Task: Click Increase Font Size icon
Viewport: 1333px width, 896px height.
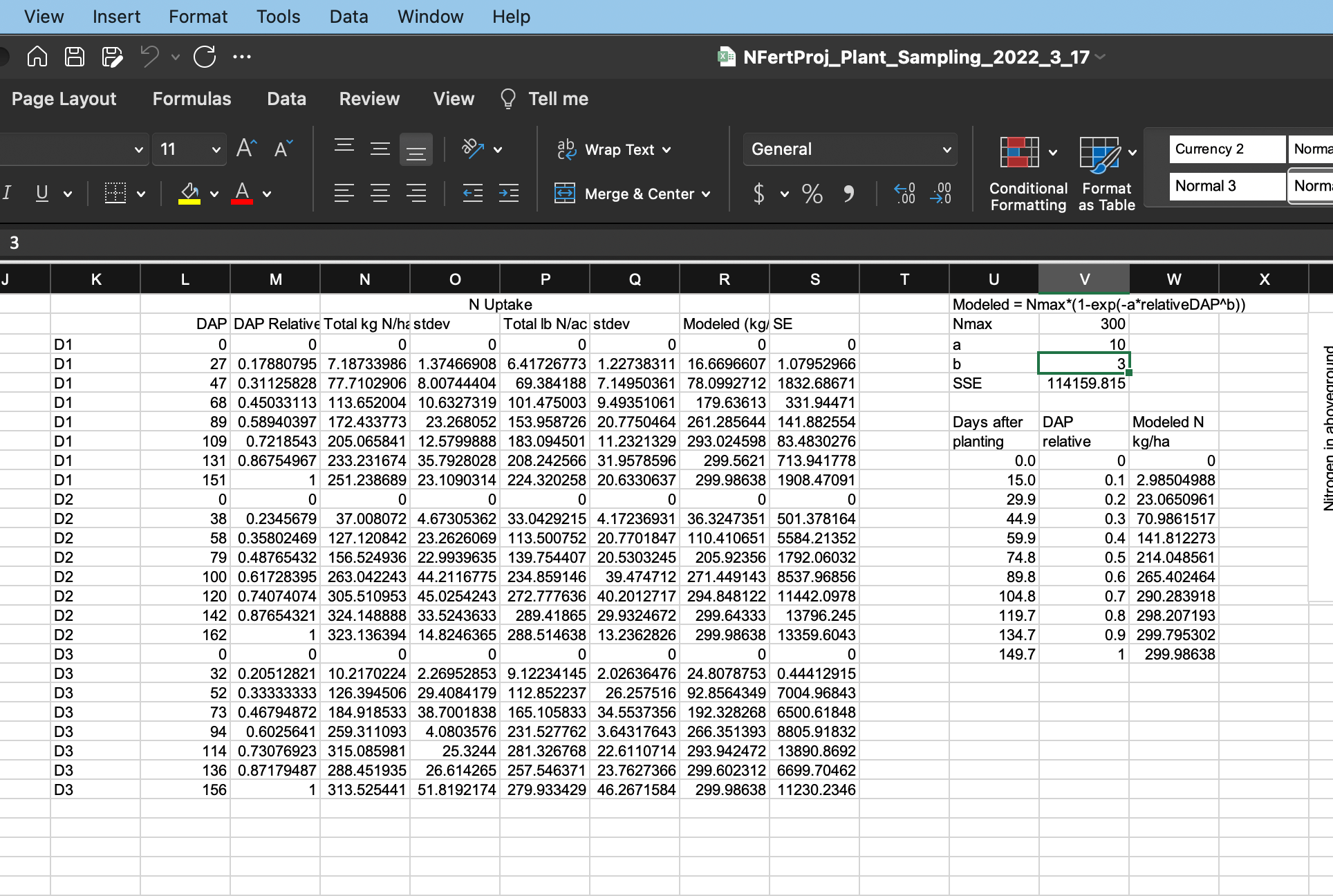Action: [246, 149]
